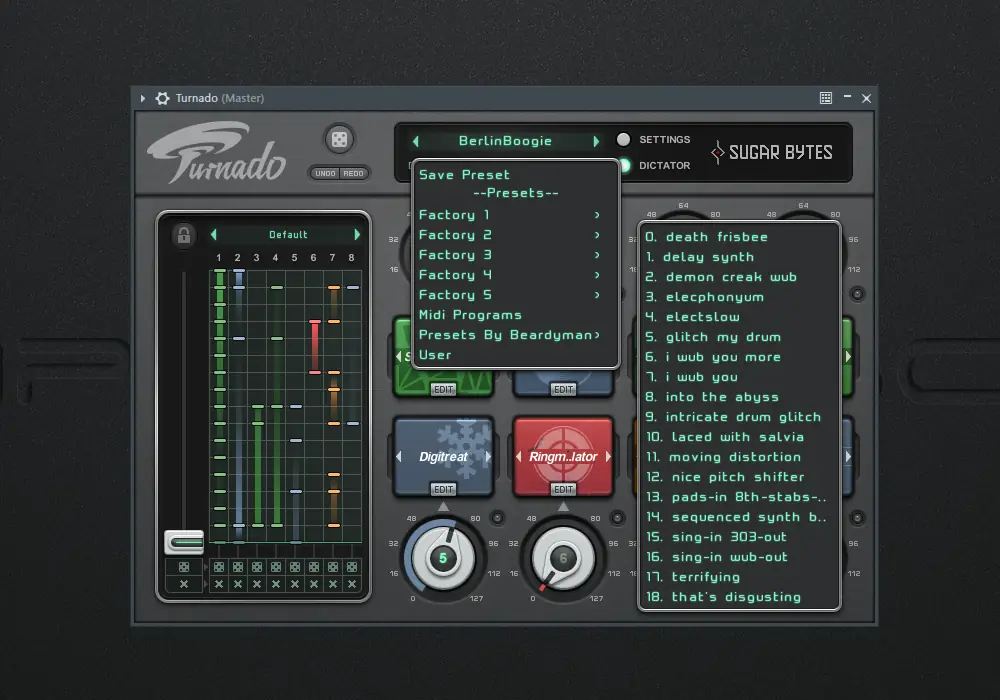Click the Dictator master fader handle

pyautogui.click(x=184, y=542)
